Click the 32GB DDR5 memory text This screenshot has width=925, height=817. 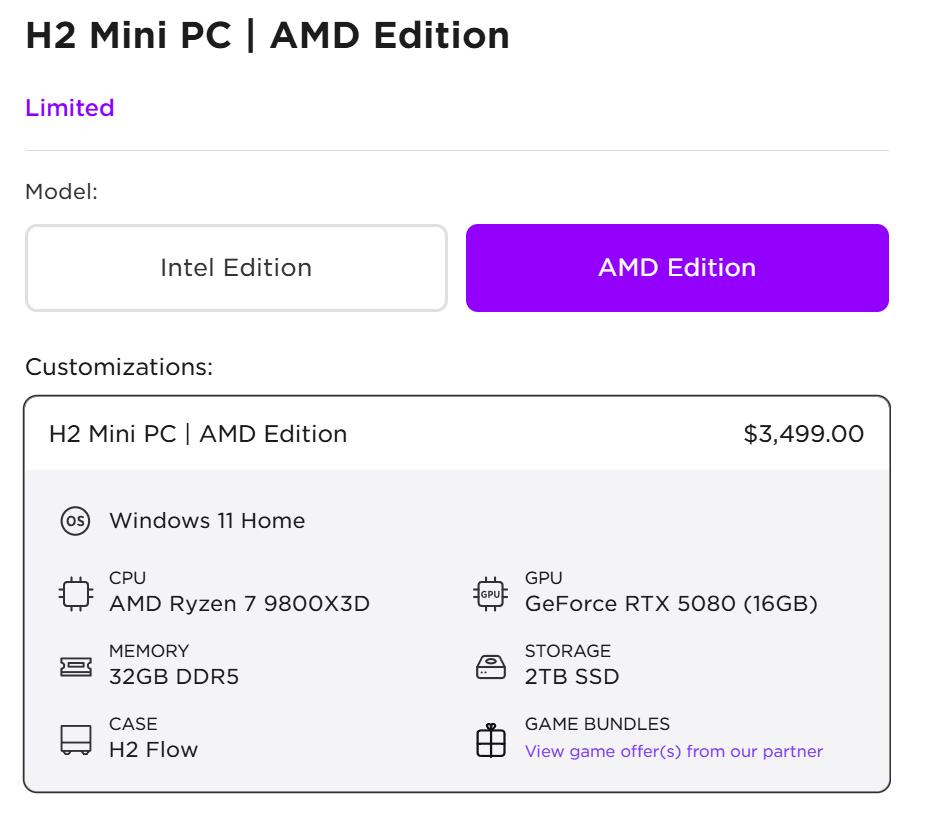pos(174,677)
